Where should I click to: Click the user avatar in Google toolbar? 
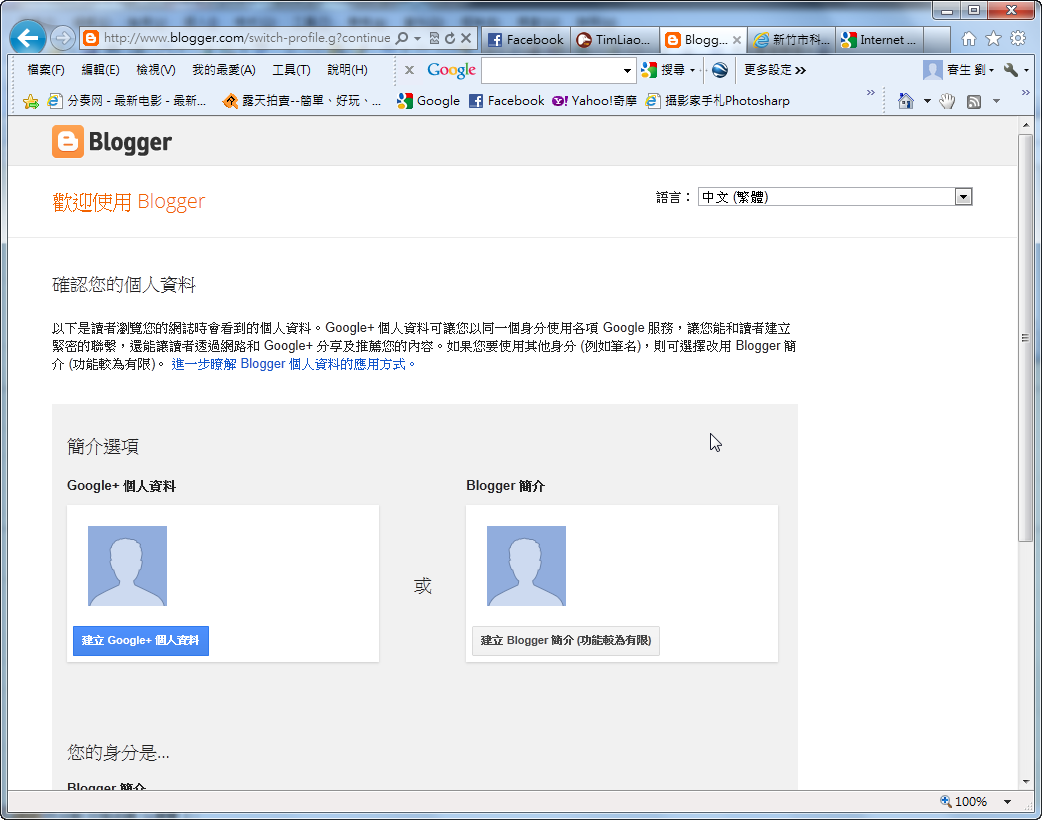point(933,70)
